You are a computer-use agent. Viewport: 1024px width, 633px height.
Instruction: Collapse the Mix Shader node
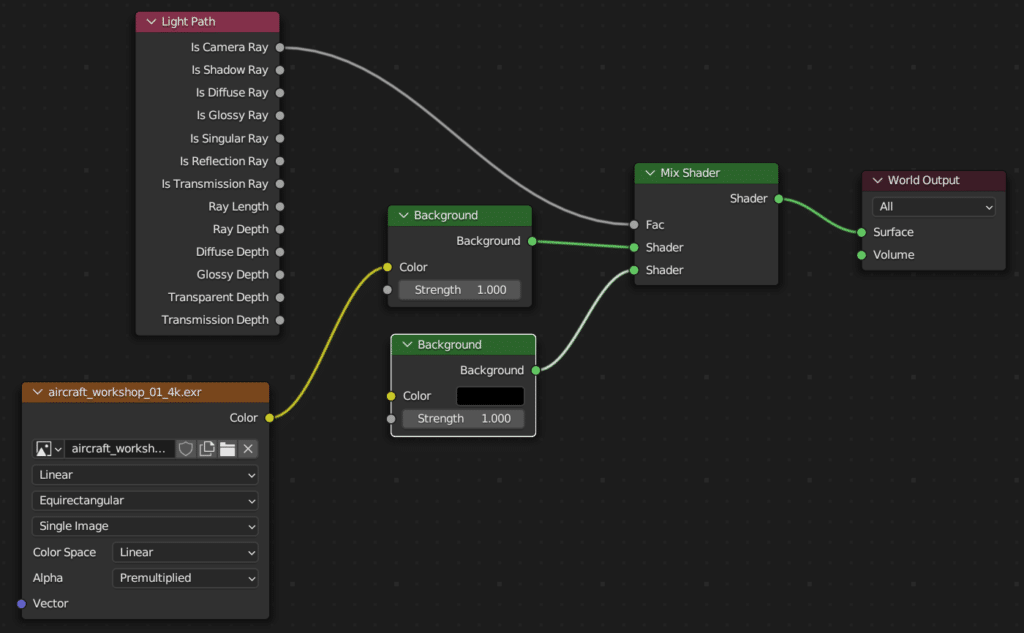[649, 173]
